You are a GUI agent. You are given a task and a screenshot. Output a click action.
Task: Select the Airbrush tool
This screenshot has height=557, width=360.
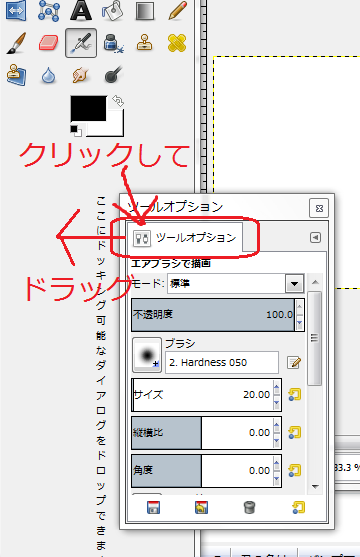pyautogui.click(x=81, y=43)
